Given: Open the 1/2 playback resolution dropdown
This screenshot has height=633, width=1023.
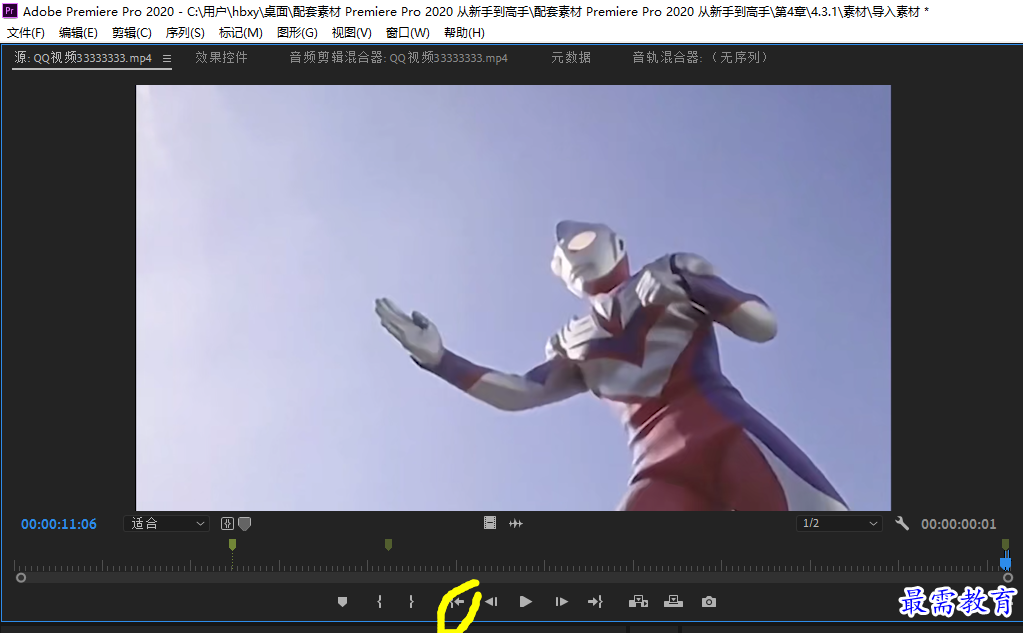Looking at the screenshot, I should coord(839,523).
